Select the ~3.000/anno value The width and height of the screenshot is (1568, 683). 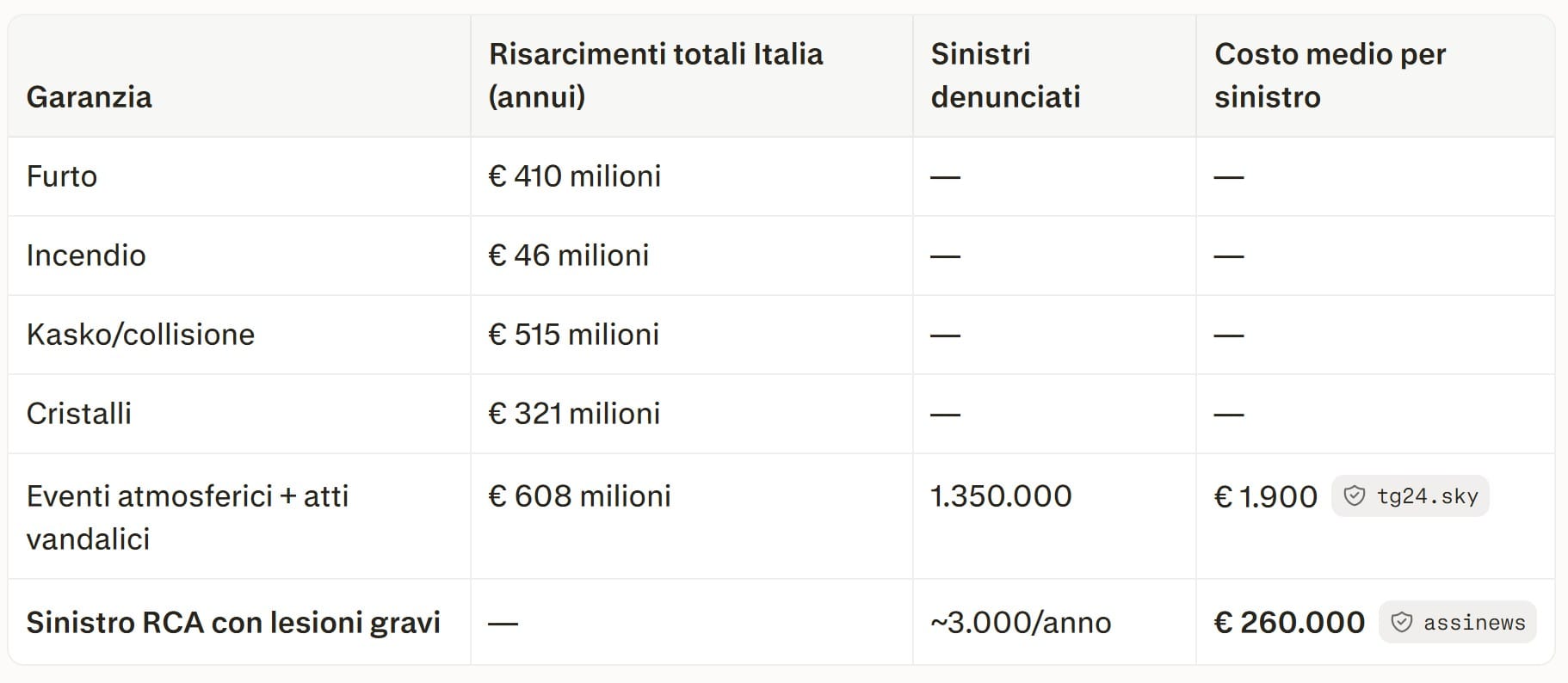(1021, 622)
